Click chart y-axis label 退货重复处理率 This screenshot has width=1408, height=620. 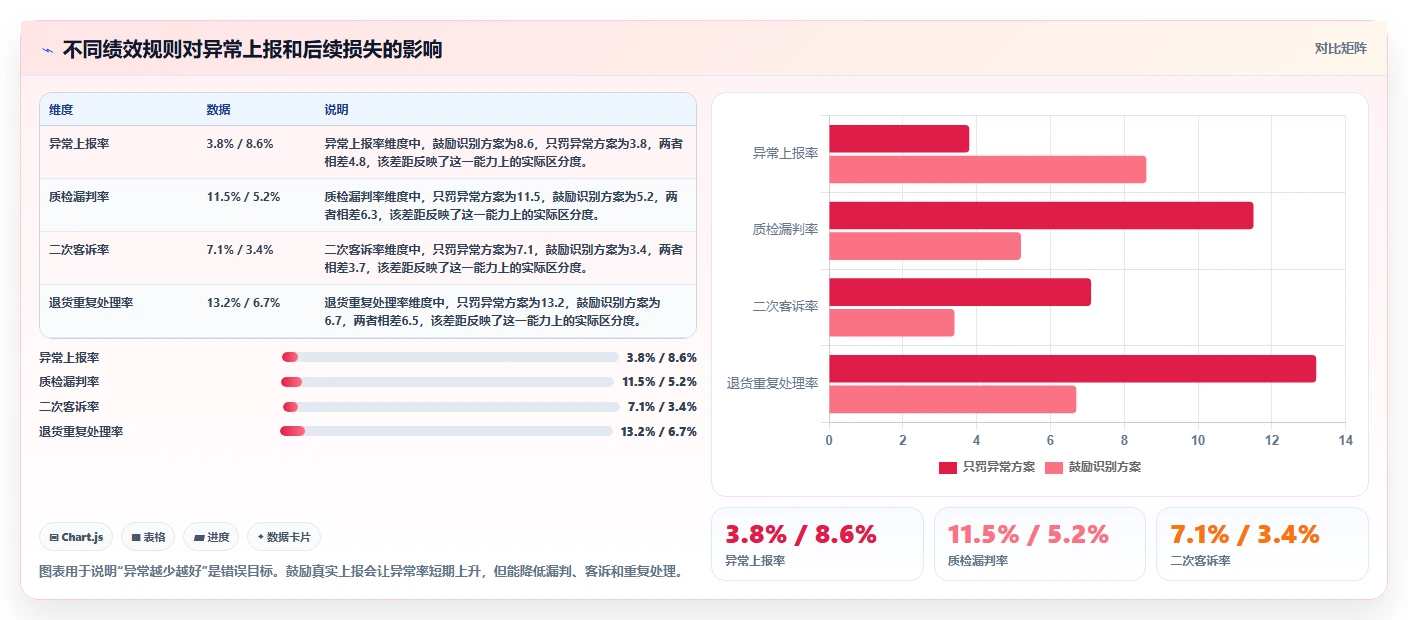click(x=772, y=383)
